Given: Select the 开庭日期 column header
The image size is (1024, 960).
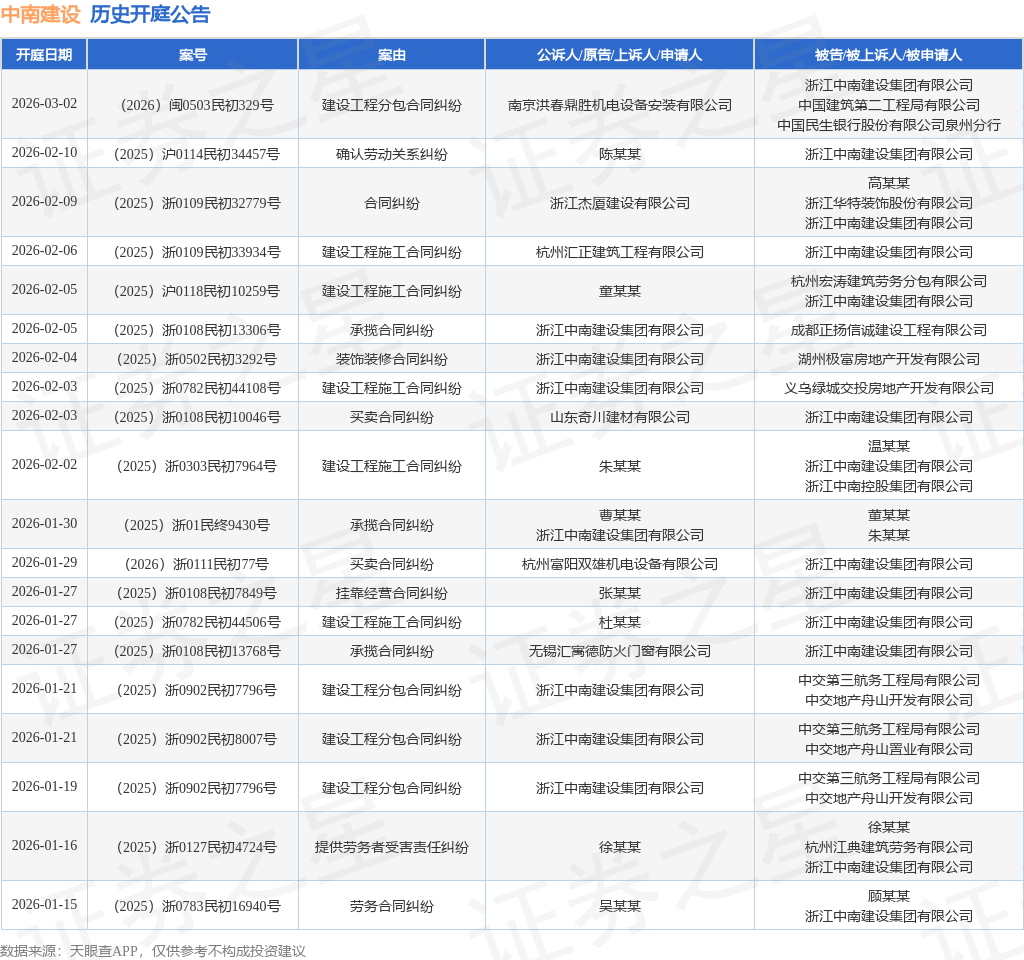Looking at the screenshot, I should 44,55.
